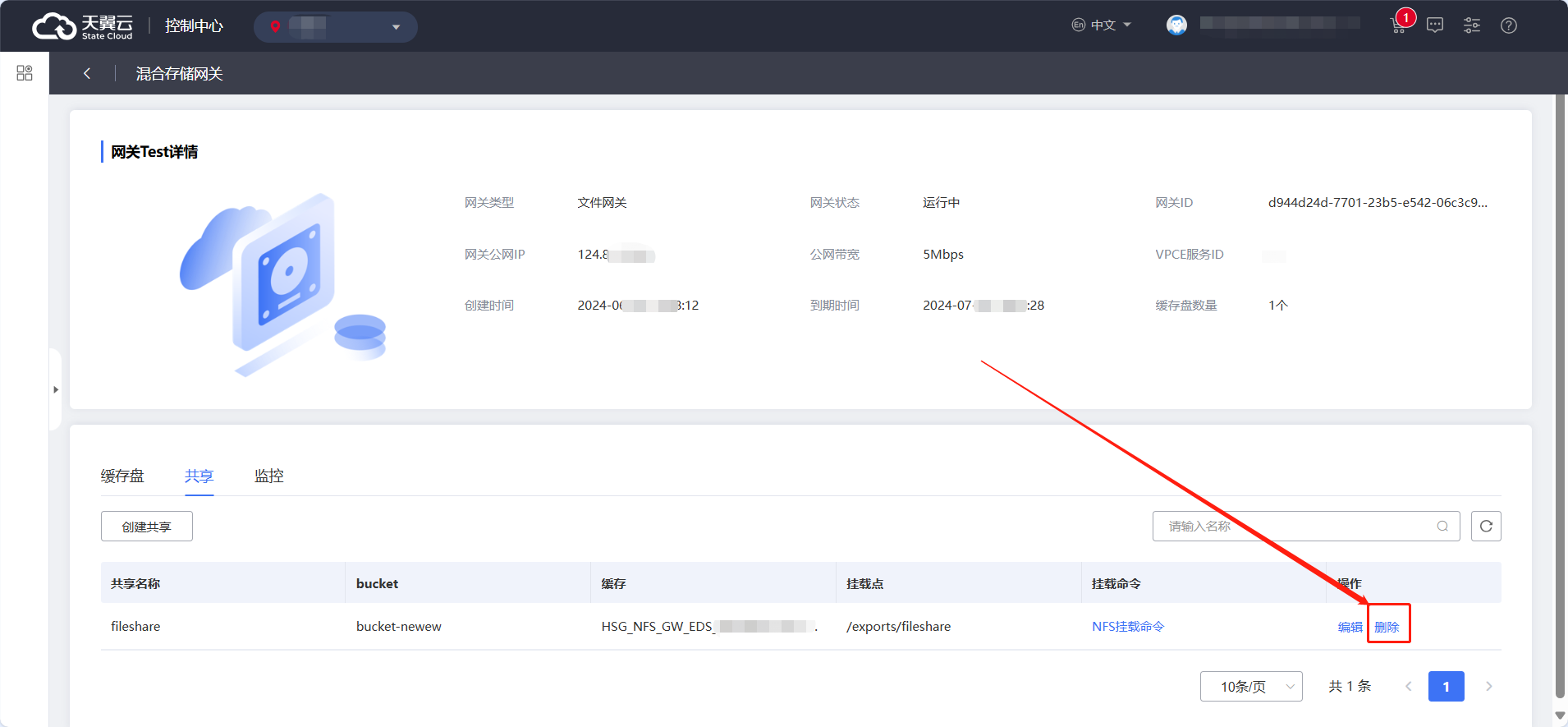This screenshot has width=1568, height=727.
Task: Click the gateway disk illustration
Action: point(283,284)
